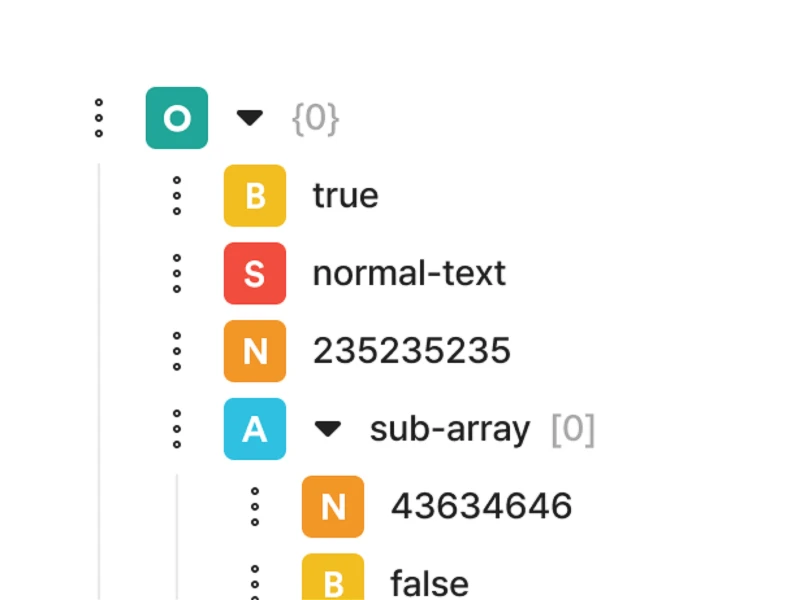Open options dots for 235235235 row
This screenshot has height=600, width=800.
tap(177, 351)
